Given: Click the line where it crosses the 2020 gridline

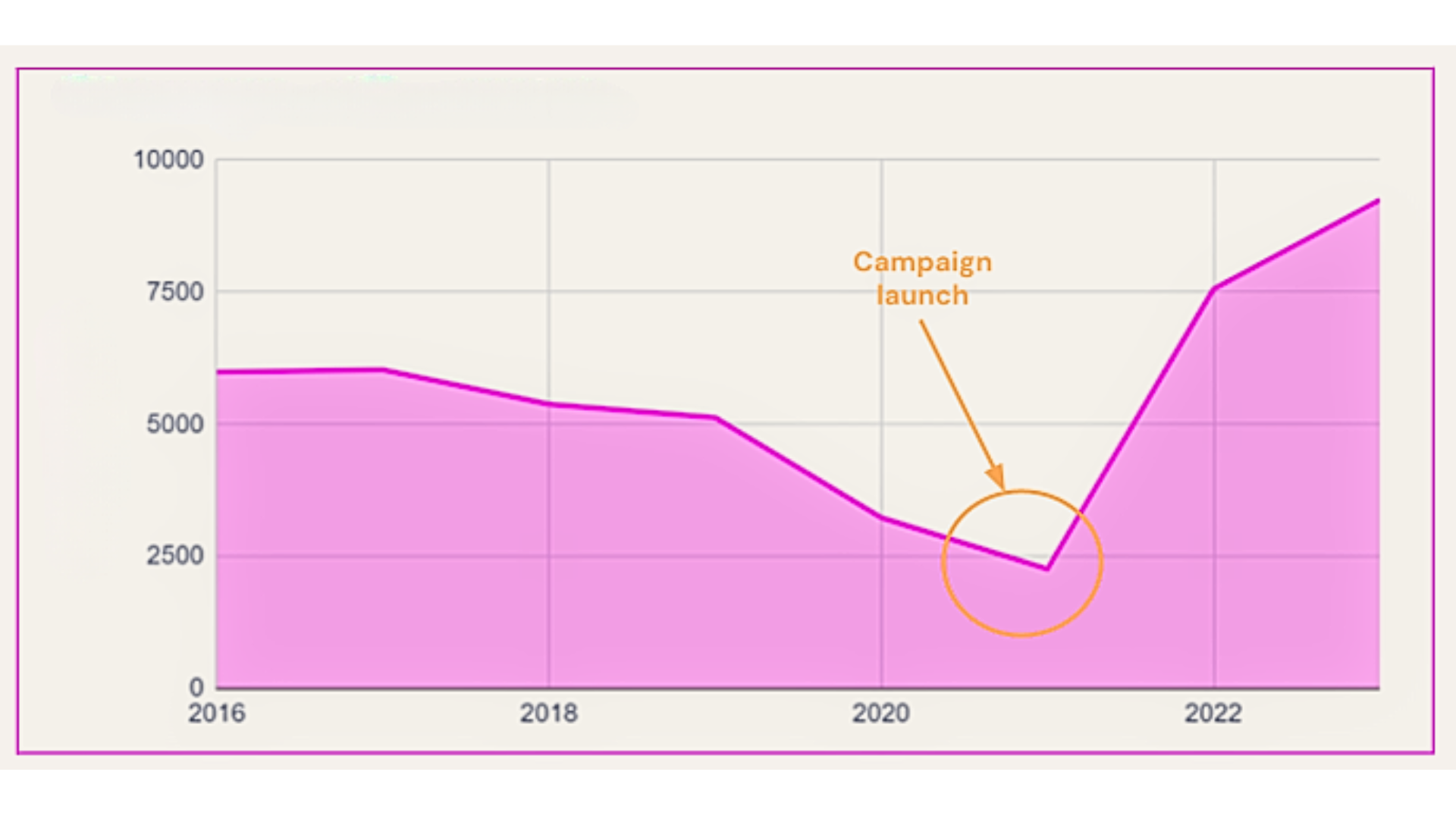Looking at the screenshot, I should 881,517.
